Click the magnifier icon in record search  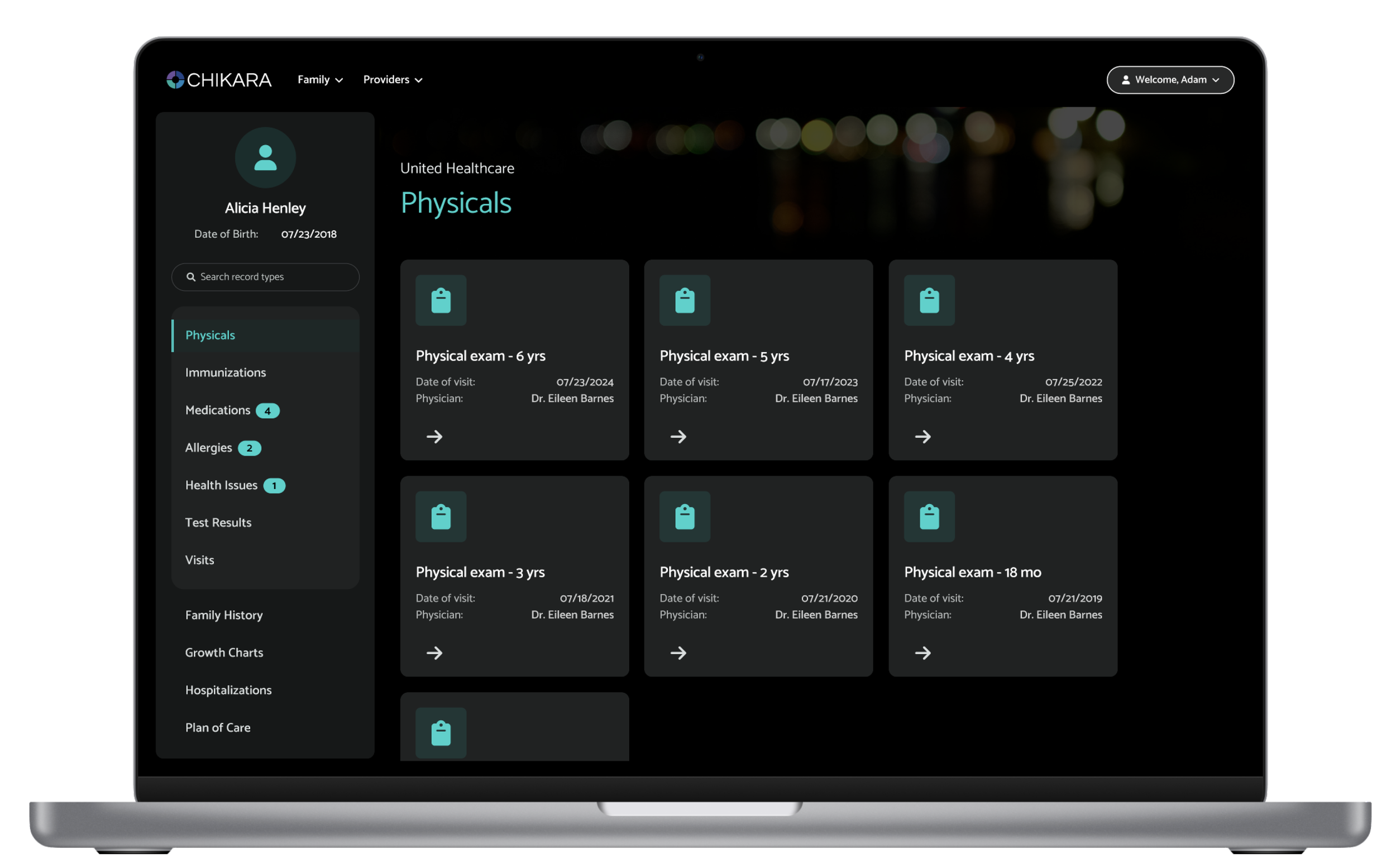click(x=191, y=277)
